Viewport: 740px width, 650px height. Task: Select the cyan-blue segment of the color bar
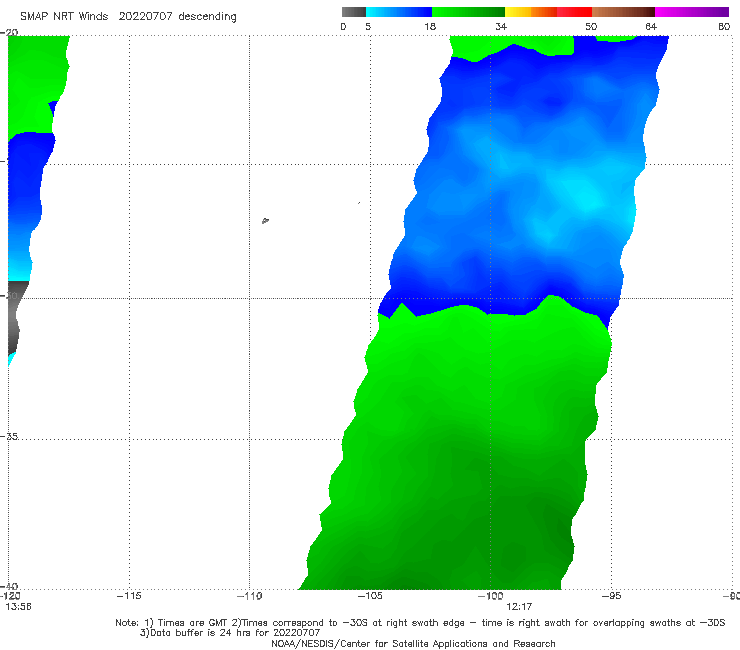point(399,12)
